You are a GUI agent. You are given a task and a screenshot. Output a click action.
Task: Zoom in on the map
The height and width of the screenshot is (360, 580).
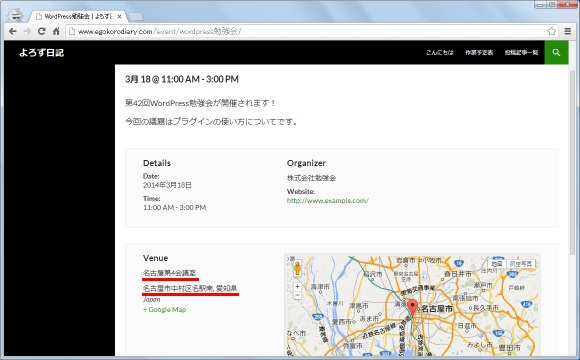[297, 287]
